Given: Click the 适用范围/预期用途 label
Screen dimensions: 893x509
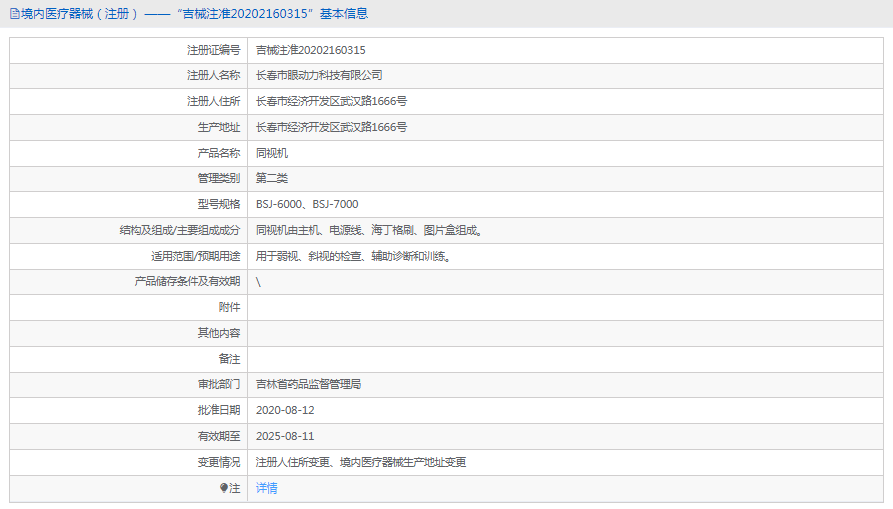Looking at the screenshot, I should 195,256.
